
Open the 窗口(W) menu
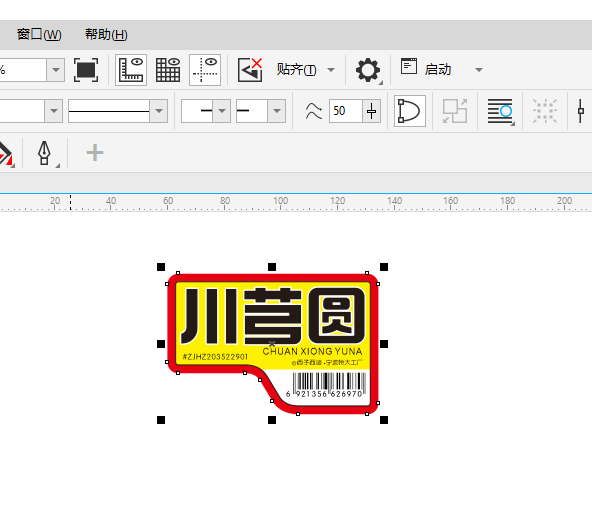click(39, 35)
